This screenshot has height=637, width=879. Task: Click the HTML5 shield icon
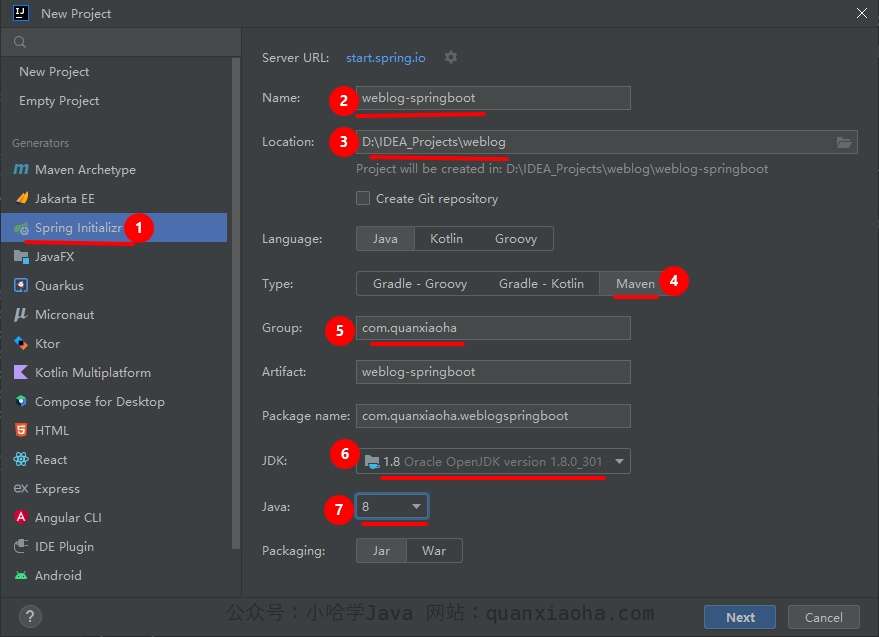click(x=21, y=430)
